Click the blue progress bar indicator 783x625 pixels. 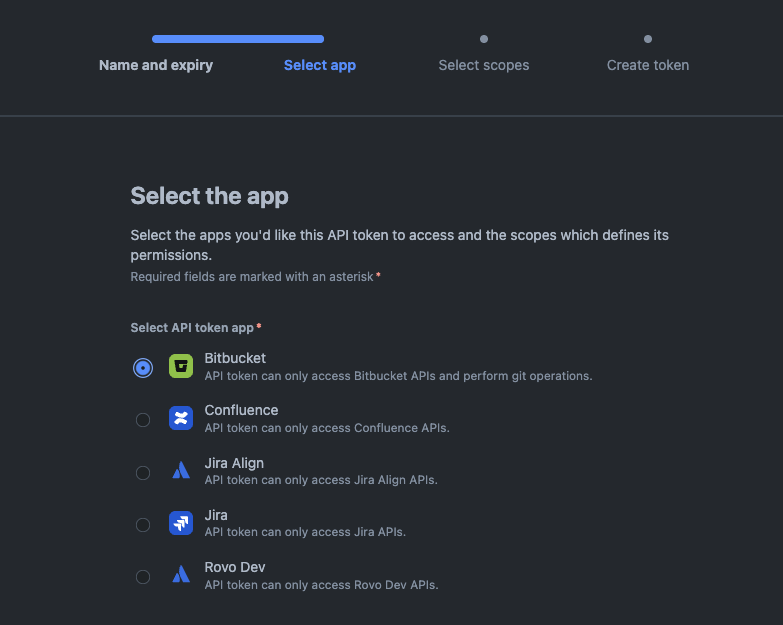click(x=238, y=39)
